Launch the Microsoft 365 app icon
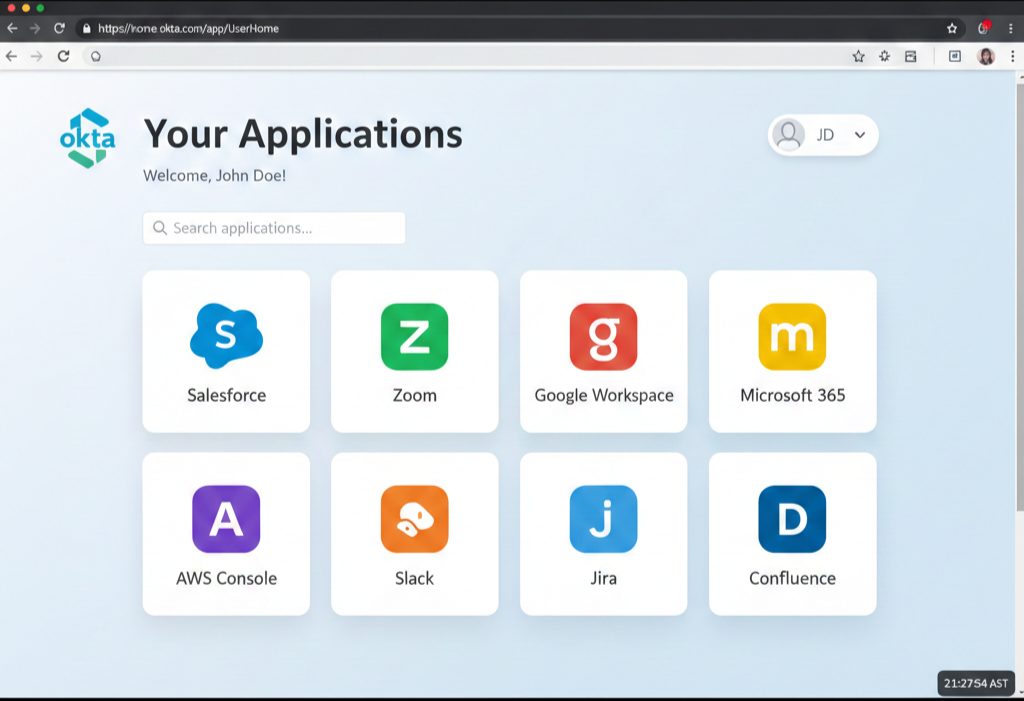 [x=792, y=337]
